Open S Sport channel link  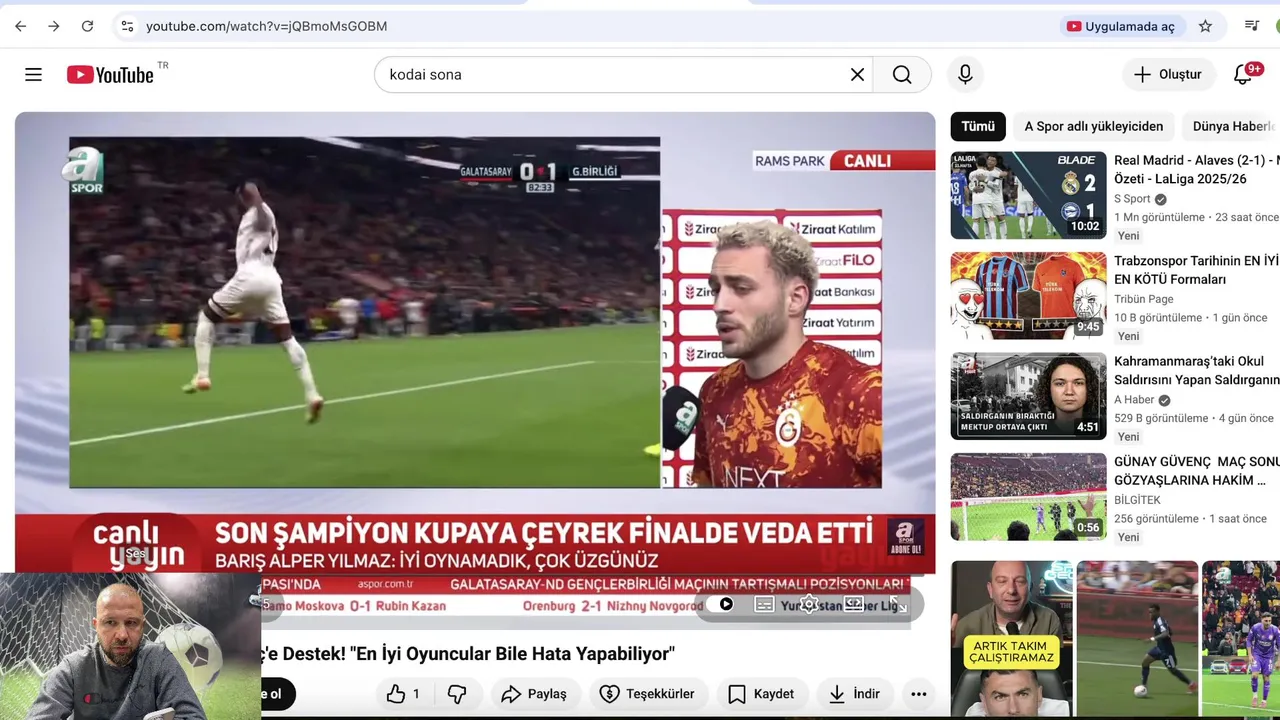click(x=1132, y=199)
